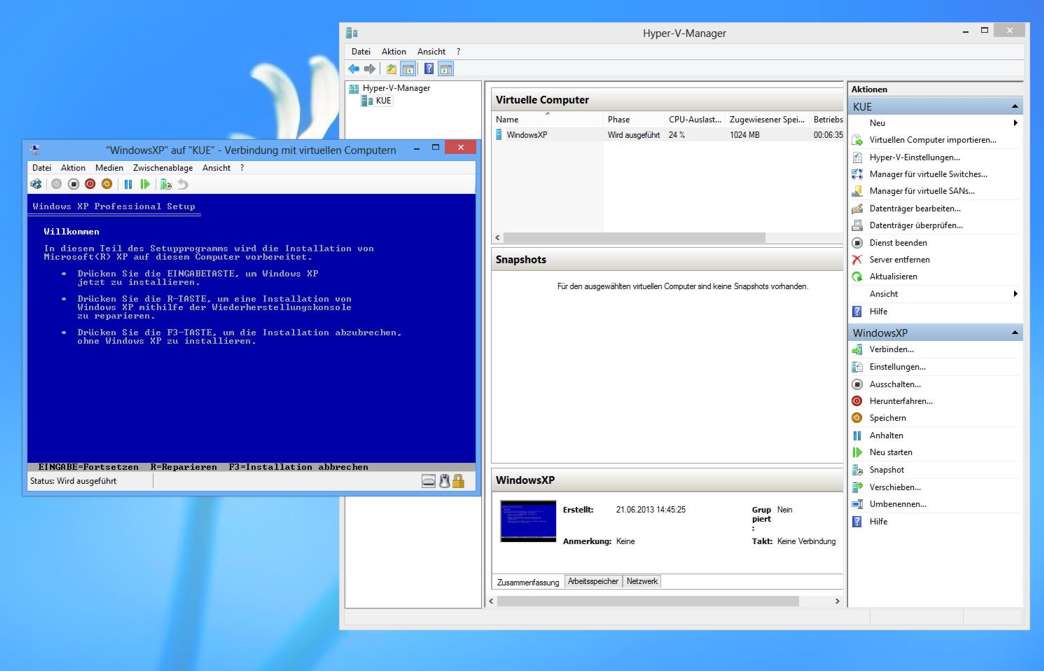Click Umbenennen... action
Image resolution: width=1044 pixels, height=671 pixels.
(898, 504)
